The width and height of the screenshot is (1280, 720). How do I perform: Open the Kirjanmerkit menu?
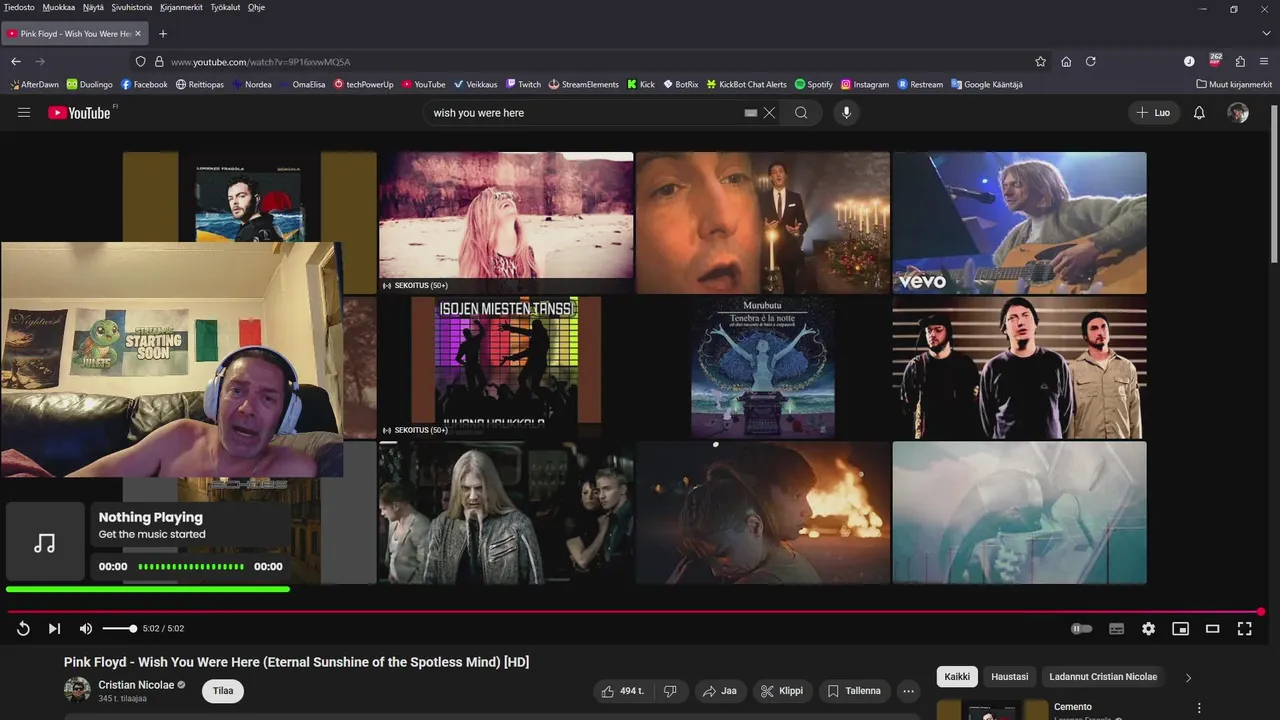pos(181,7)
